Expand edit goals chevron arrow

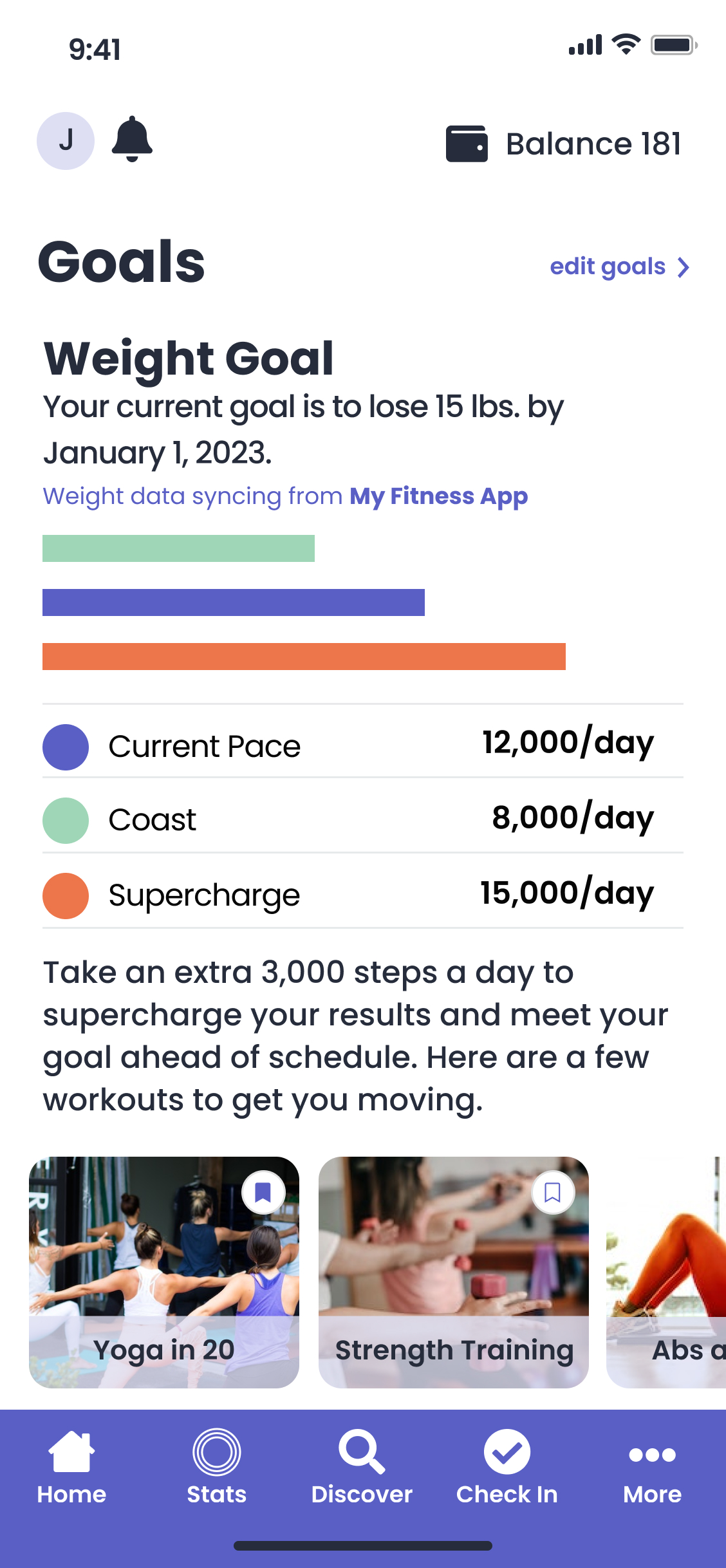[x=684, y=267]
